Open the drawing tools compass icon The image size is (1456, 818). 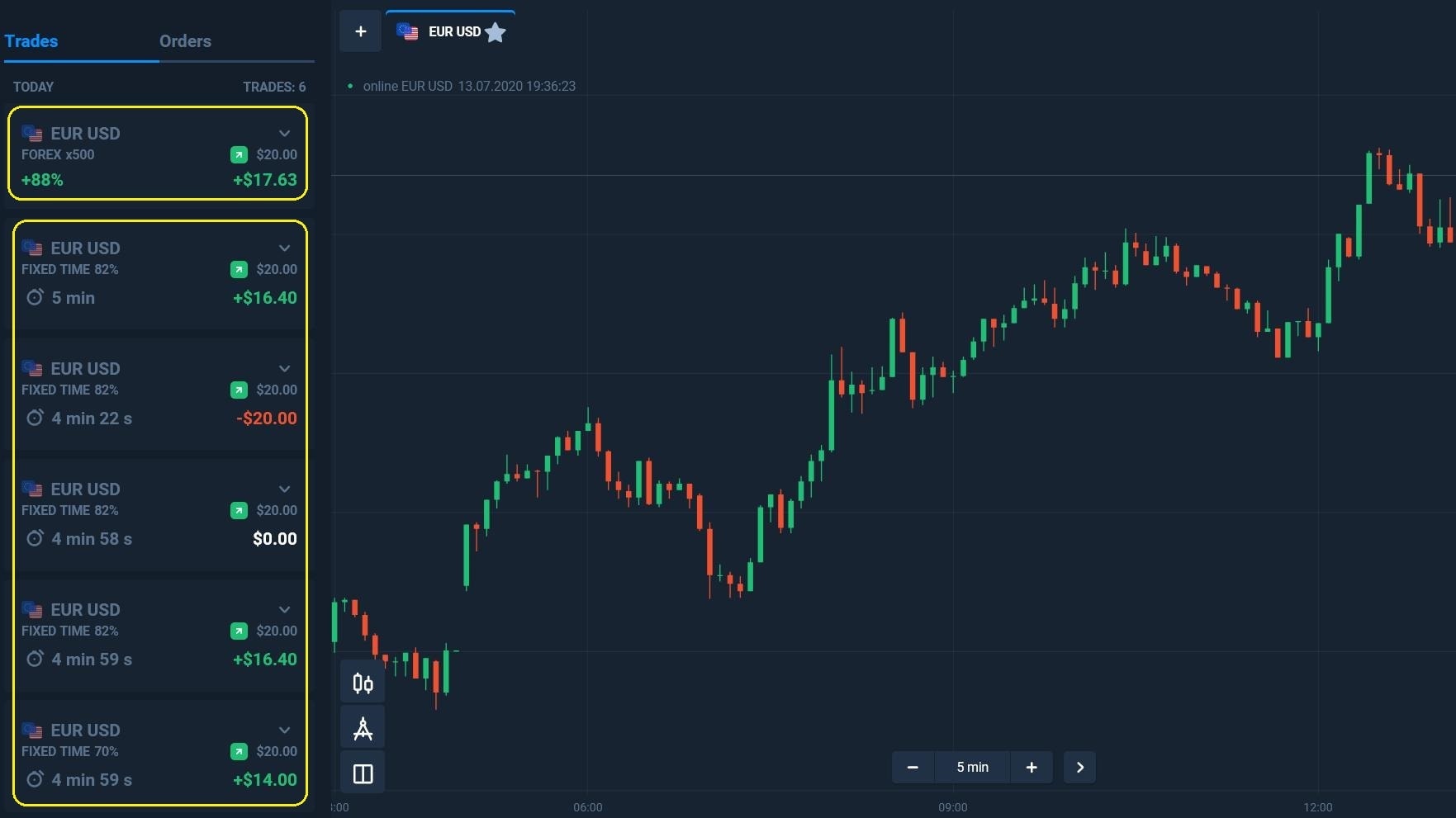363,728
